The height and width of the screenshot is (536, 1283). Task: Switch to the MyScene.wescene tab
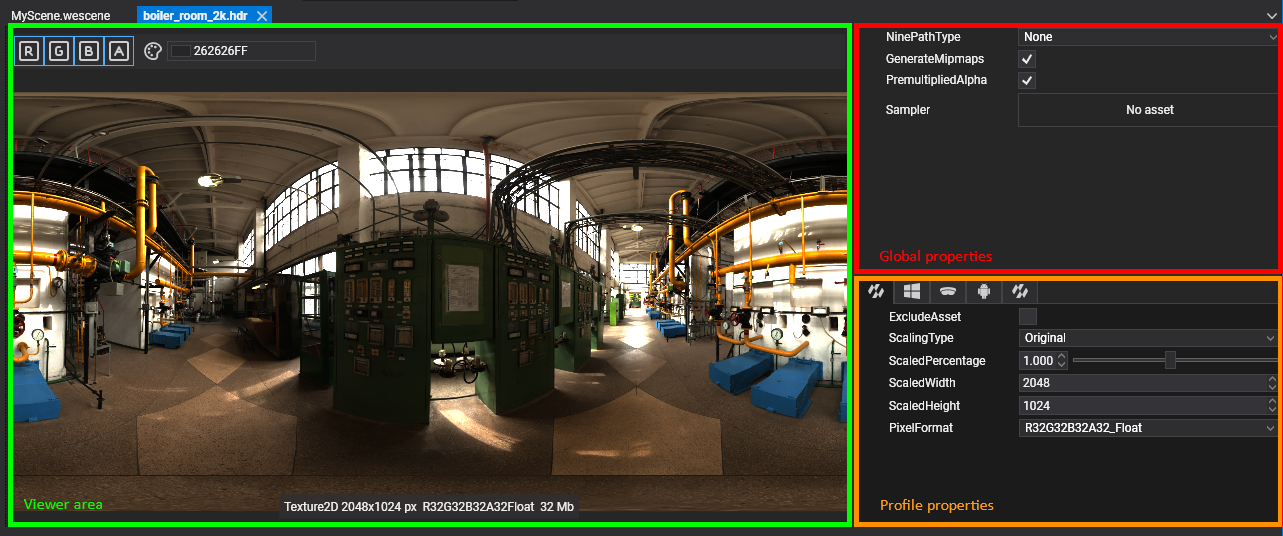coord(61,16)
